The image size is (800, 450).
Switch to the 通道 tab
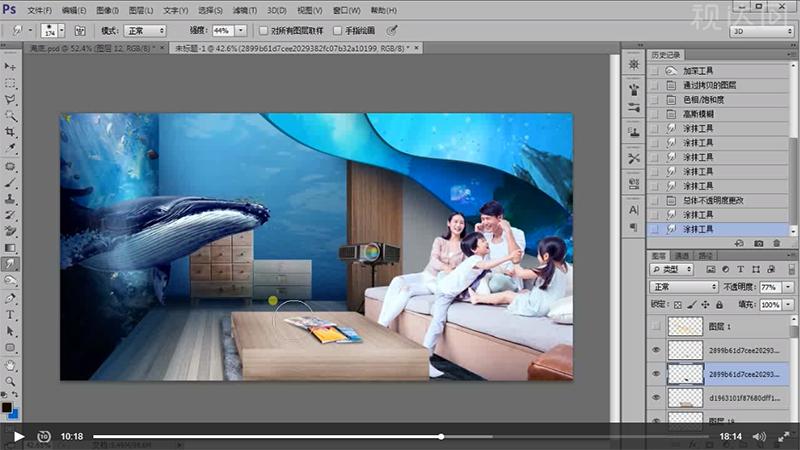pos(682,256)
